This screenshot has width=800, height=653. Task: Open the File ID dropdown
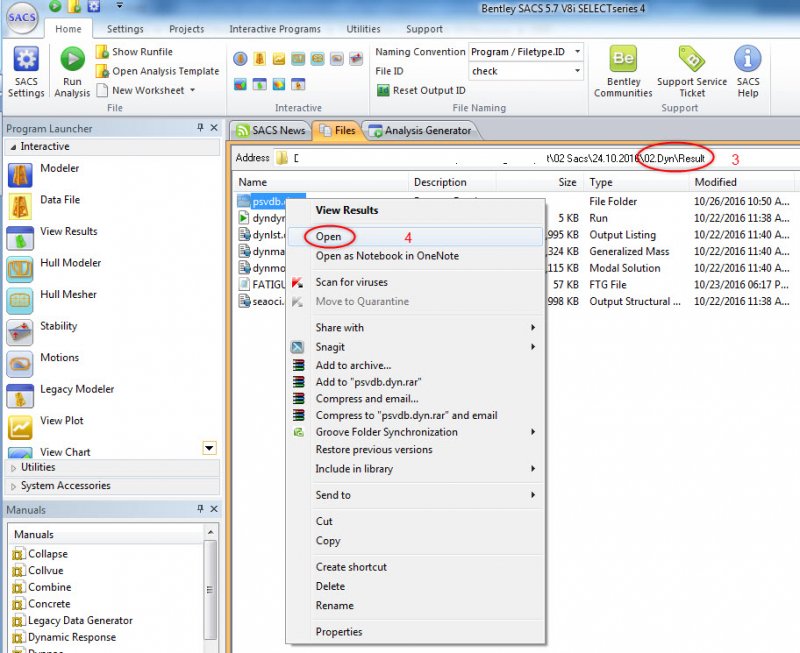click(x=578, y=71)
